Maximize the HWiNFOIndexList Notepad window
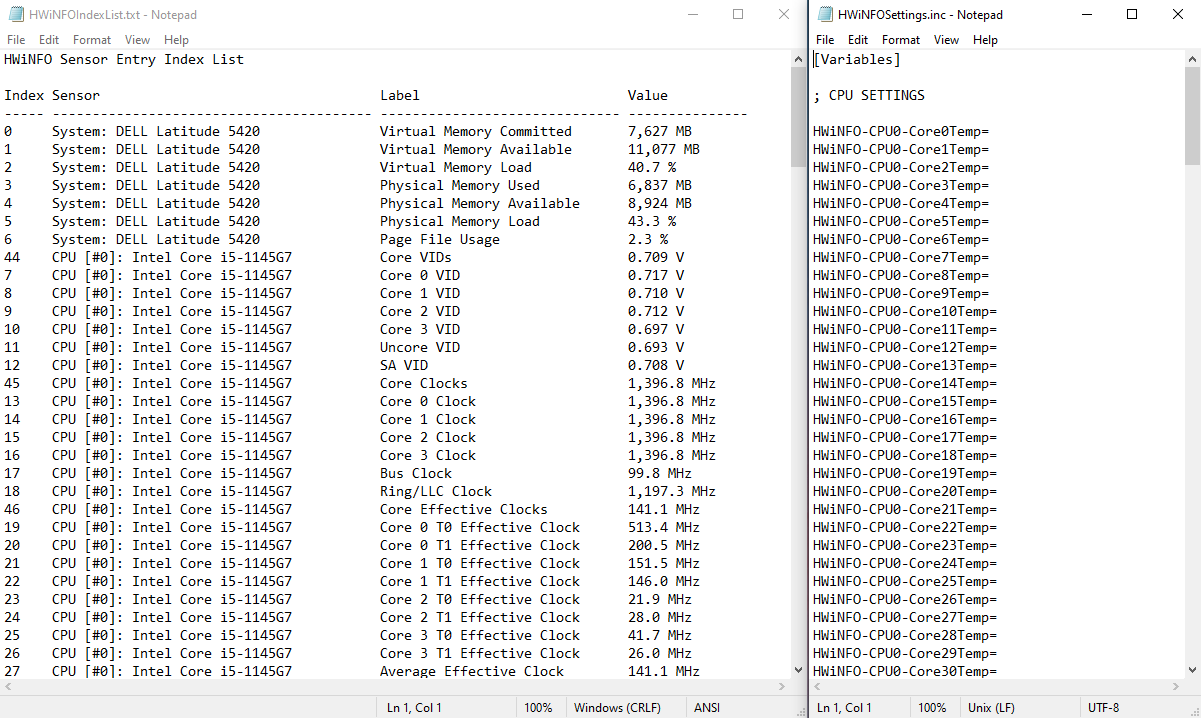 click(738, 15)
